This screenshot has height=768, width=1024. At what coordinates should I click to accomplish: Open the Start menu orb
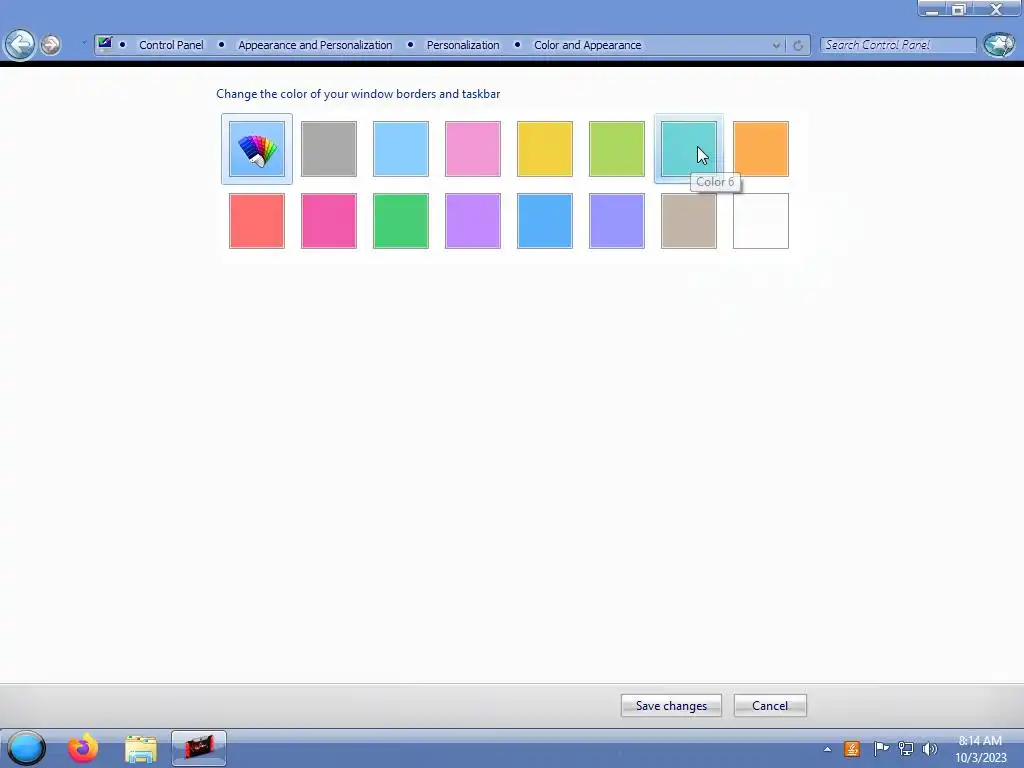(26, 748)
